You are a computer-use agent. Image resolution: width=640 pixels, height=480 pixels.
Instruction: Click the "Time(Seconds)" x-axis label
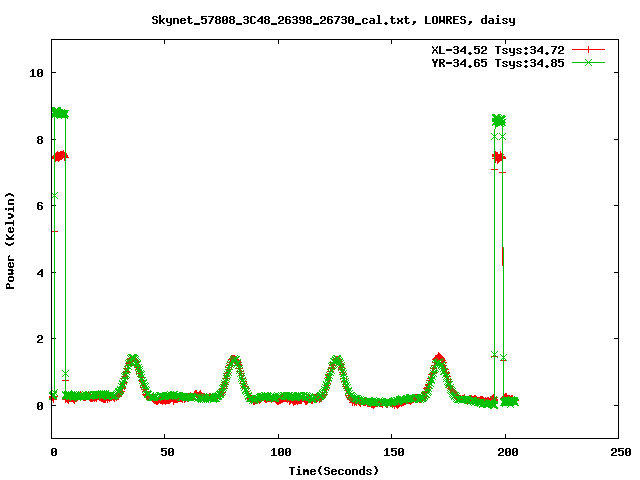point(334,470)
